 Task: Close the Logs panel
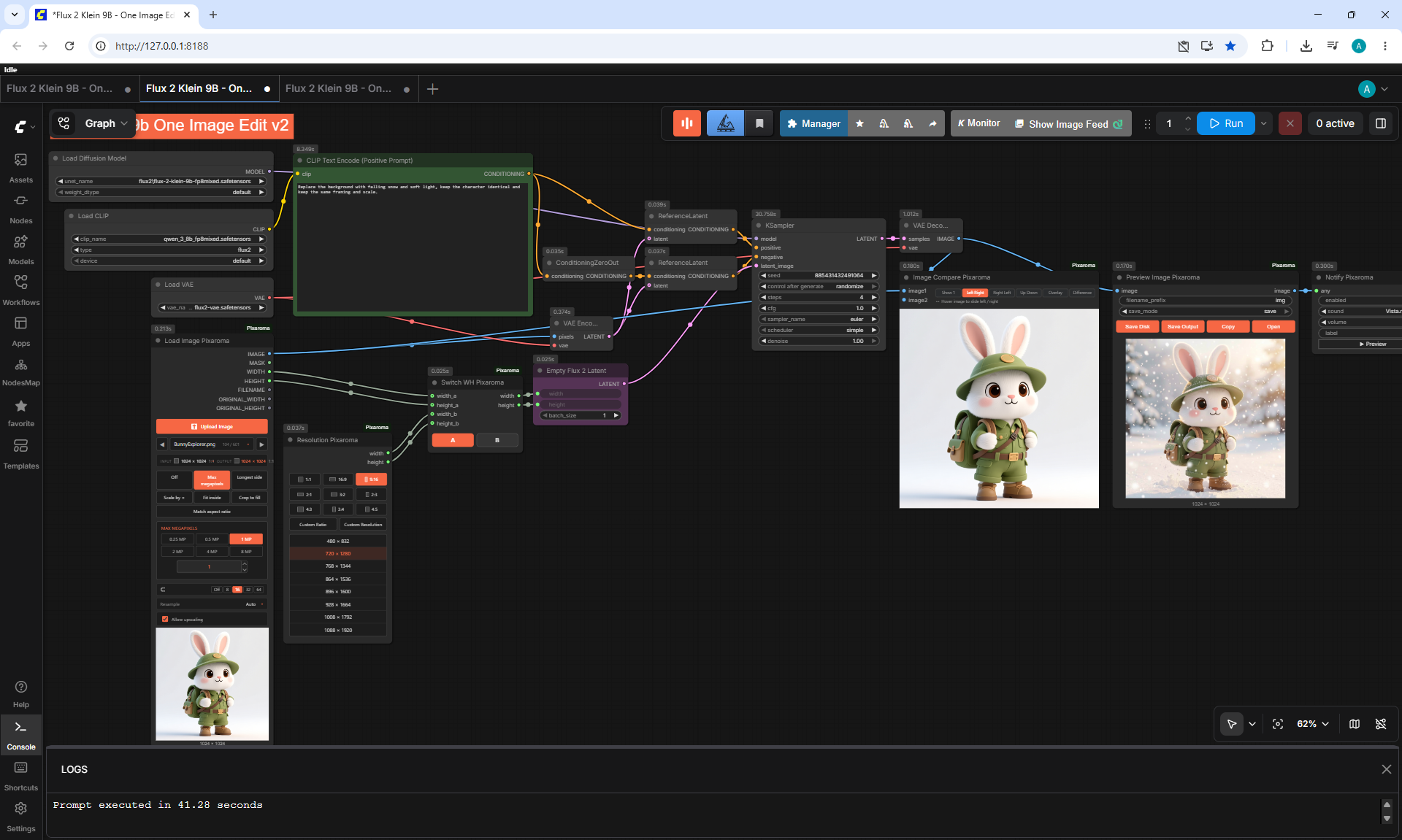click(1387, 769)
